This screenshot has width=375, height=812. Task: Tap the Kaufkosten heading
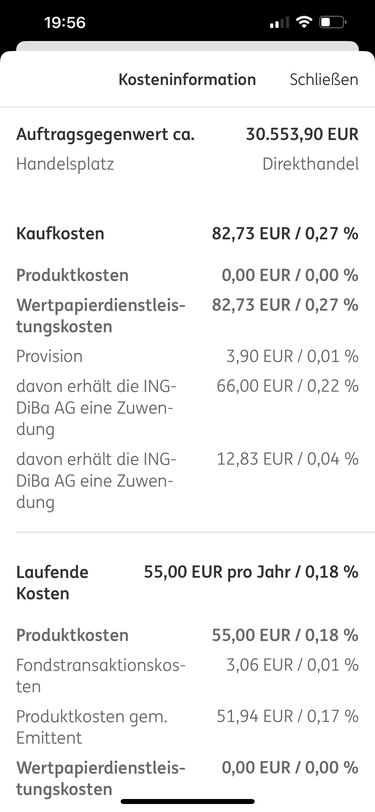[x=60, y=234]
